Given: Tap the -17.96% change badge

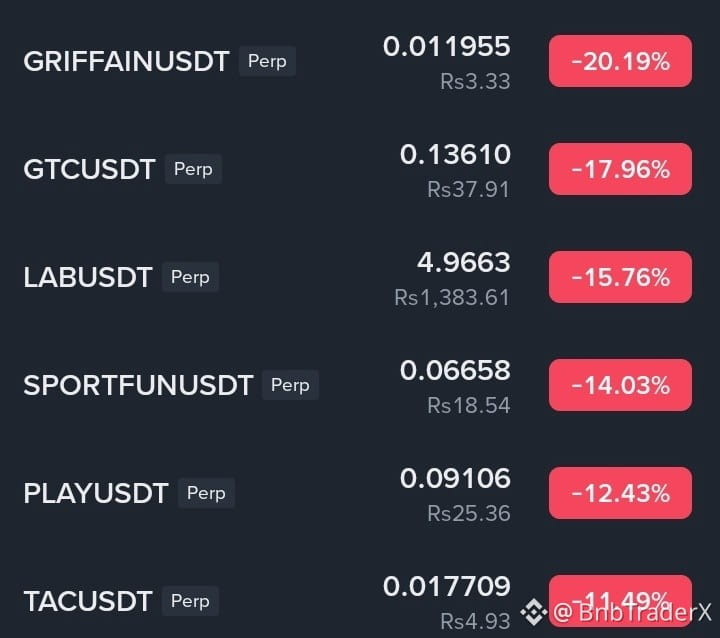Looking at the screenshot, I should click(x=620, y=169).
